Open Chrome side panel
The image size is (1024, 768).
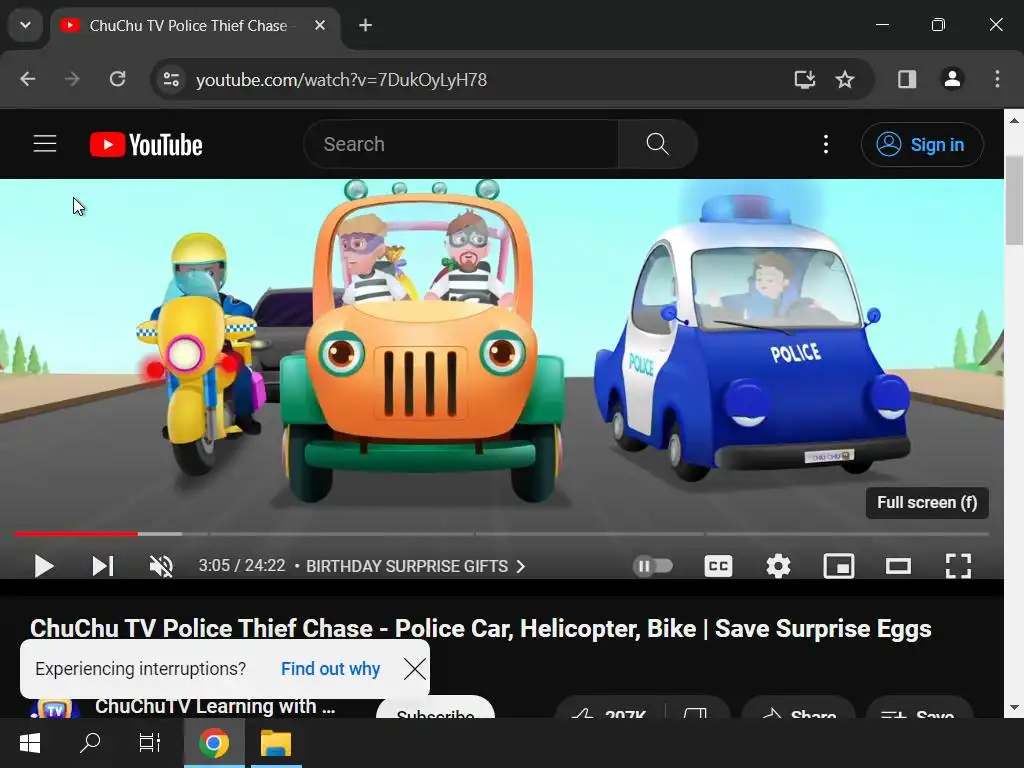point(906,79)
